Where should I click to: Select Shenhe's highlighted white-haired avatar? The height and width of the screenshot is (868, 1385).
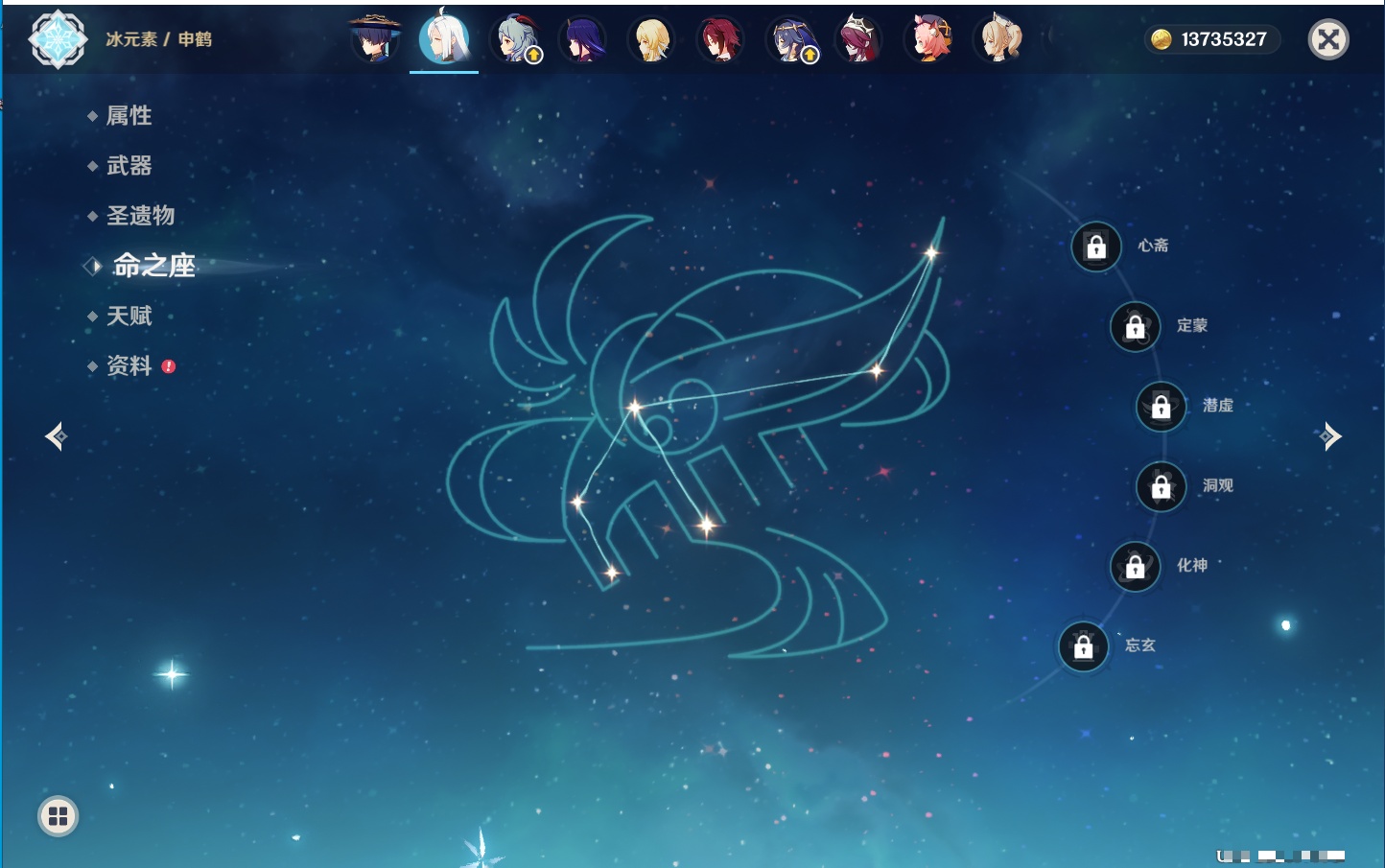coord(444,39)
